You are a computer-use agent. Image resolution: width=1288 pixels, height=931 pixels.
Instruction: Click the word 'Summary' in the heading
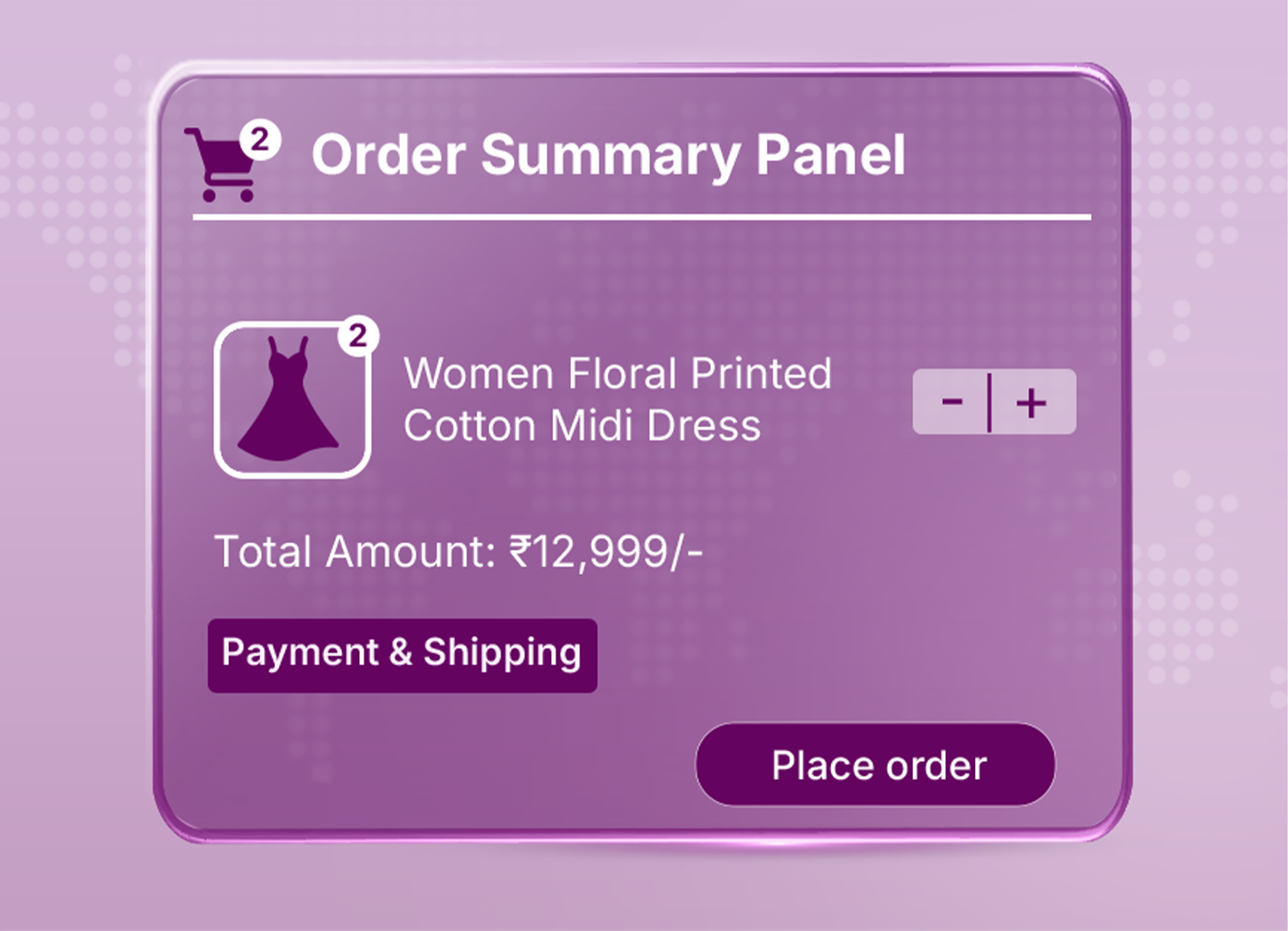click(x=610, y=154)
